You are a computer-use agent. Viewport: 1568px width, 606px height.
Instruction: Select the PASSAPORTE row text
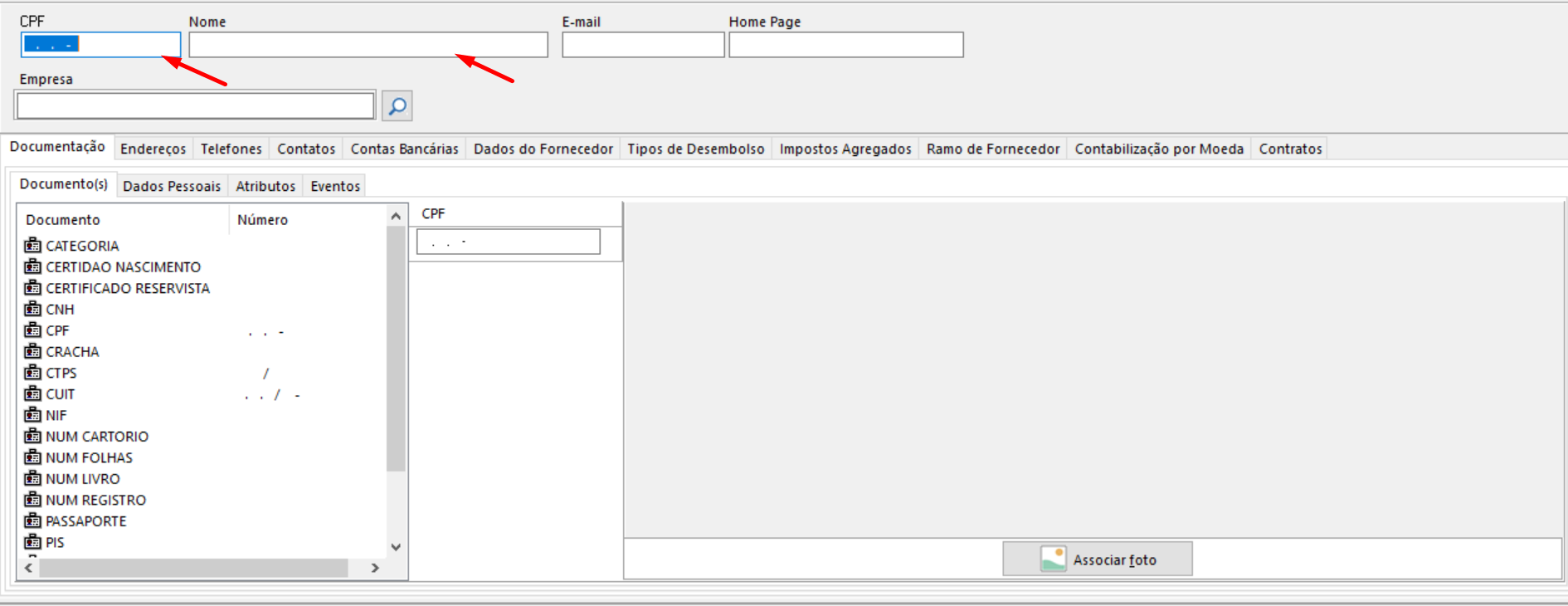(x=86, y=521)
